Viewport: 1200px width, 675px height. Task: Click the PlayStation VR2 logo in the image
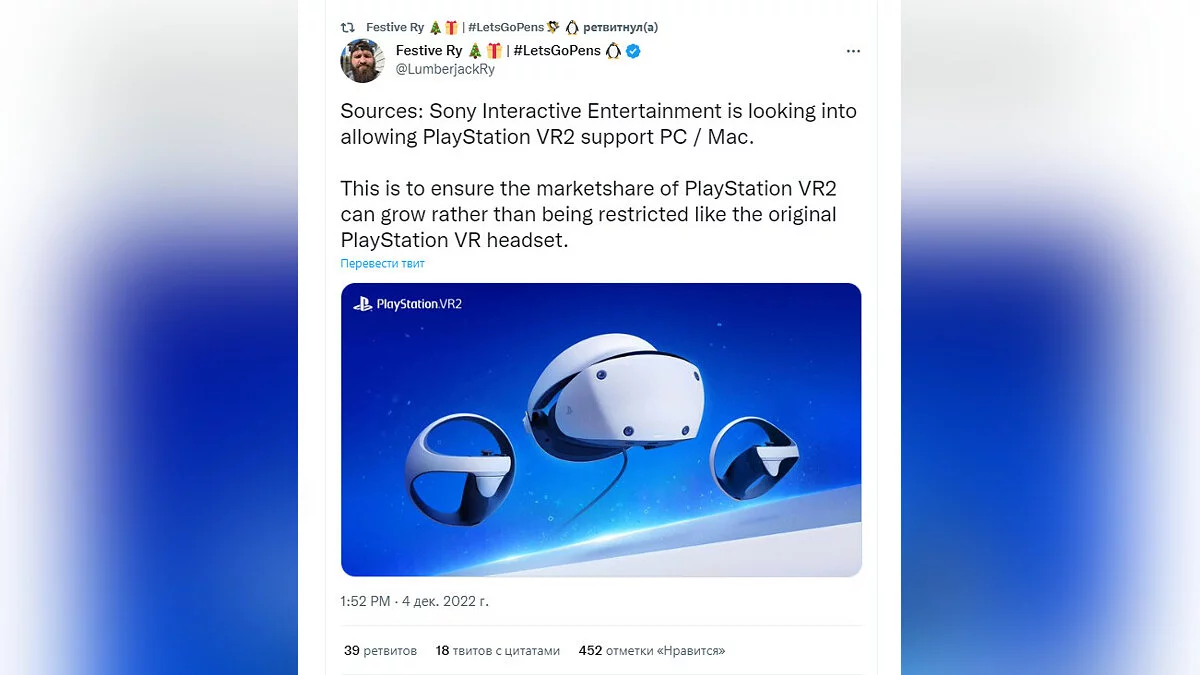408,303
